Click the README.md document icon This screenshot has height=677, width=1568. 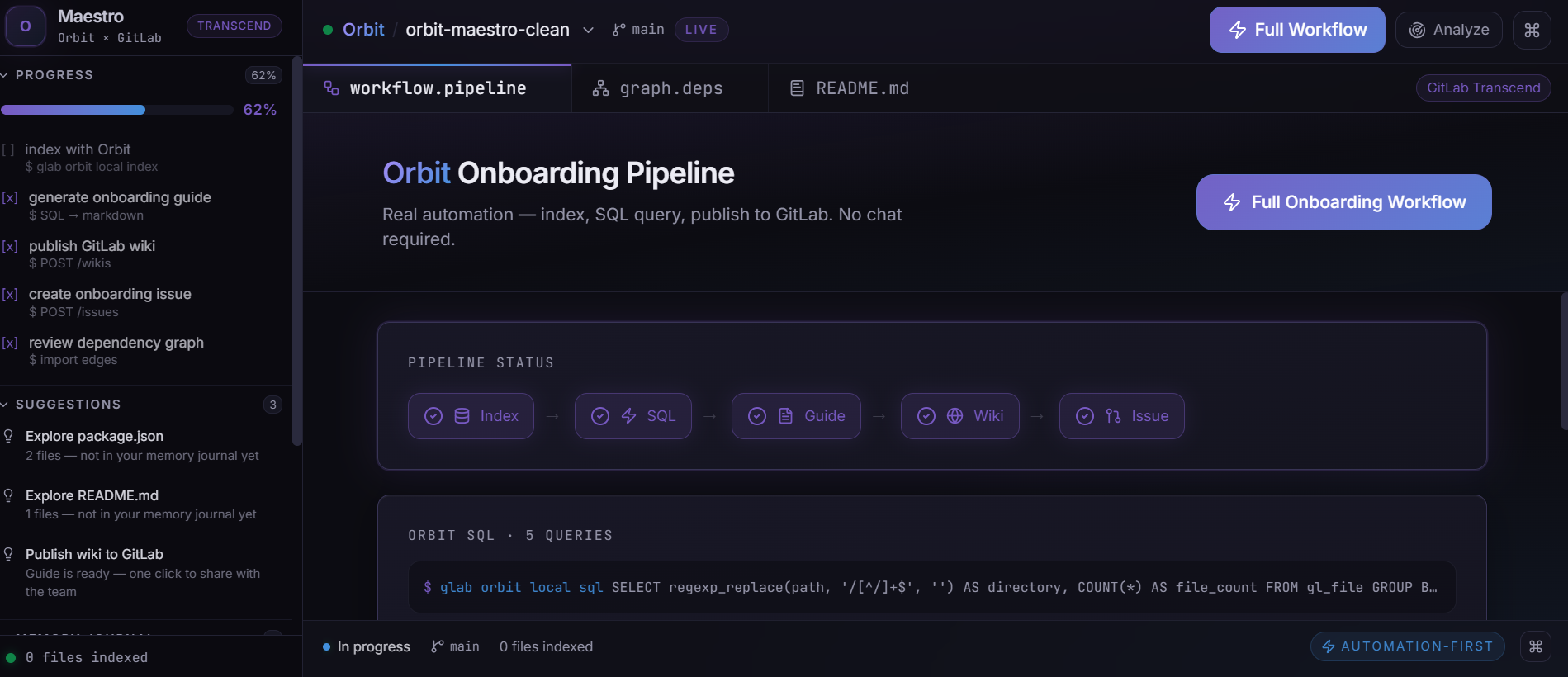coord(797,88)
